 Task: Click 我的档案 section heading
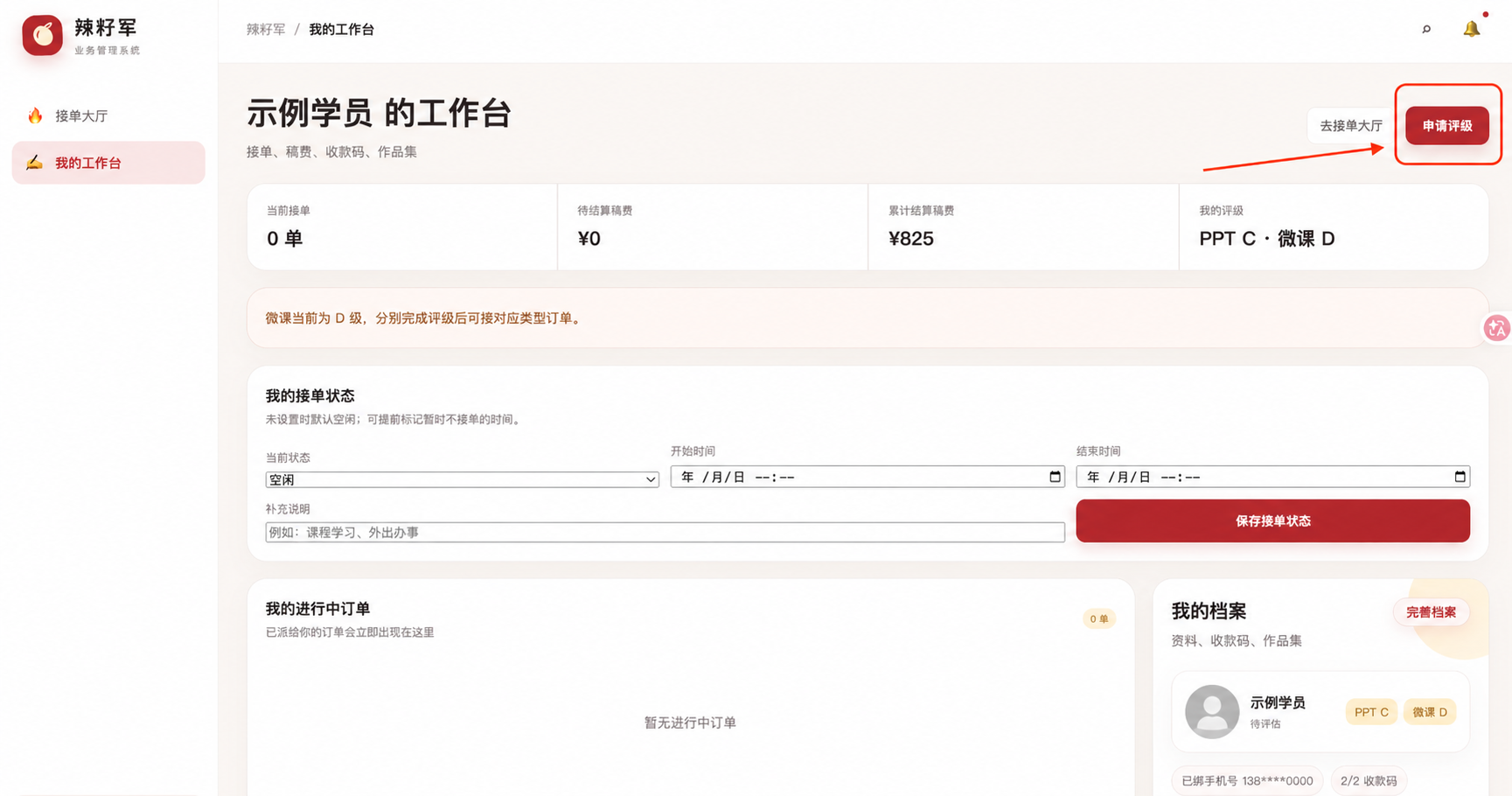[1209, 611]
